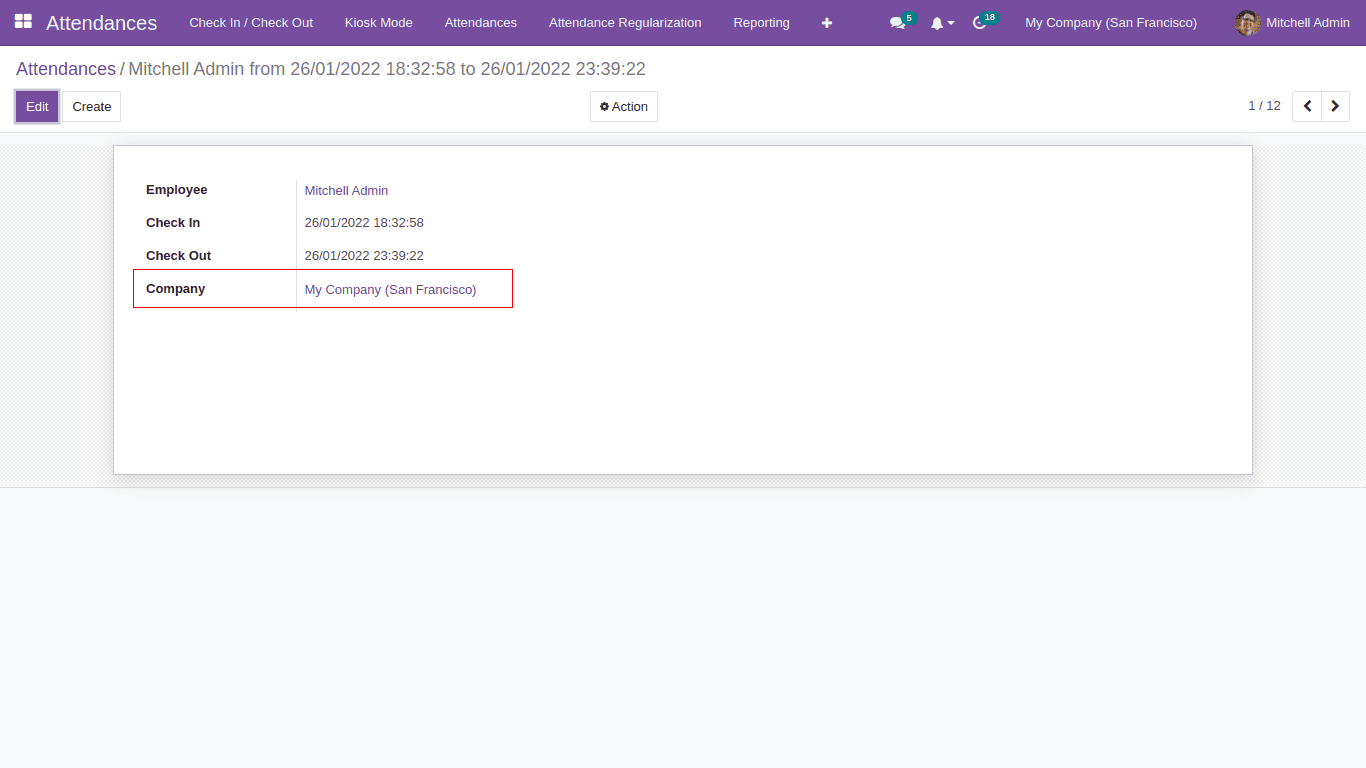View scheduled activities via the clock icon
This screenshot has height=768, width=1366.
979,22
